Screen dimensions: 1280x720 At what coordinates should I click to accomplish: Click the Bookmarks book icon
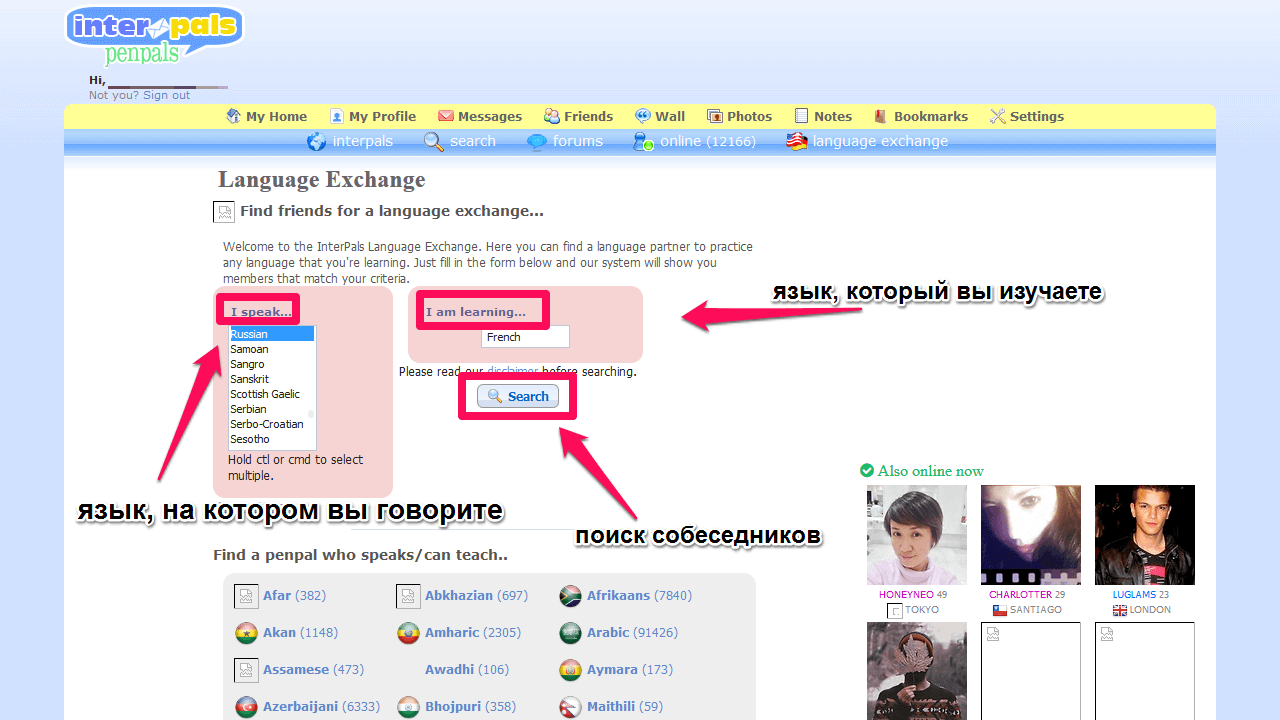pos(881,116)
